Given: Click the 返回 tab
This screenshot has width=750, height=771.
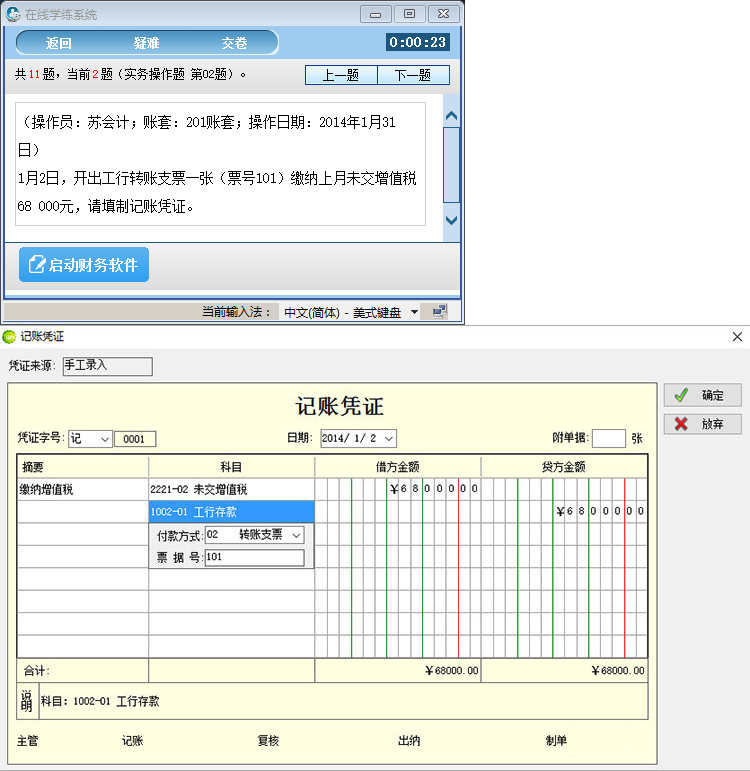Looking at the screenshot, I should point(59,43).
